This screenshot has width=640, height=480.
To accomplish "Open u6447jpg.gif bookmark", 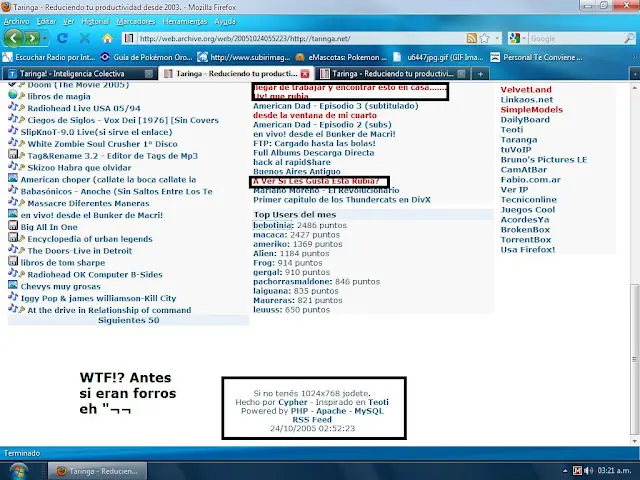I will click(x=439, y=57).
